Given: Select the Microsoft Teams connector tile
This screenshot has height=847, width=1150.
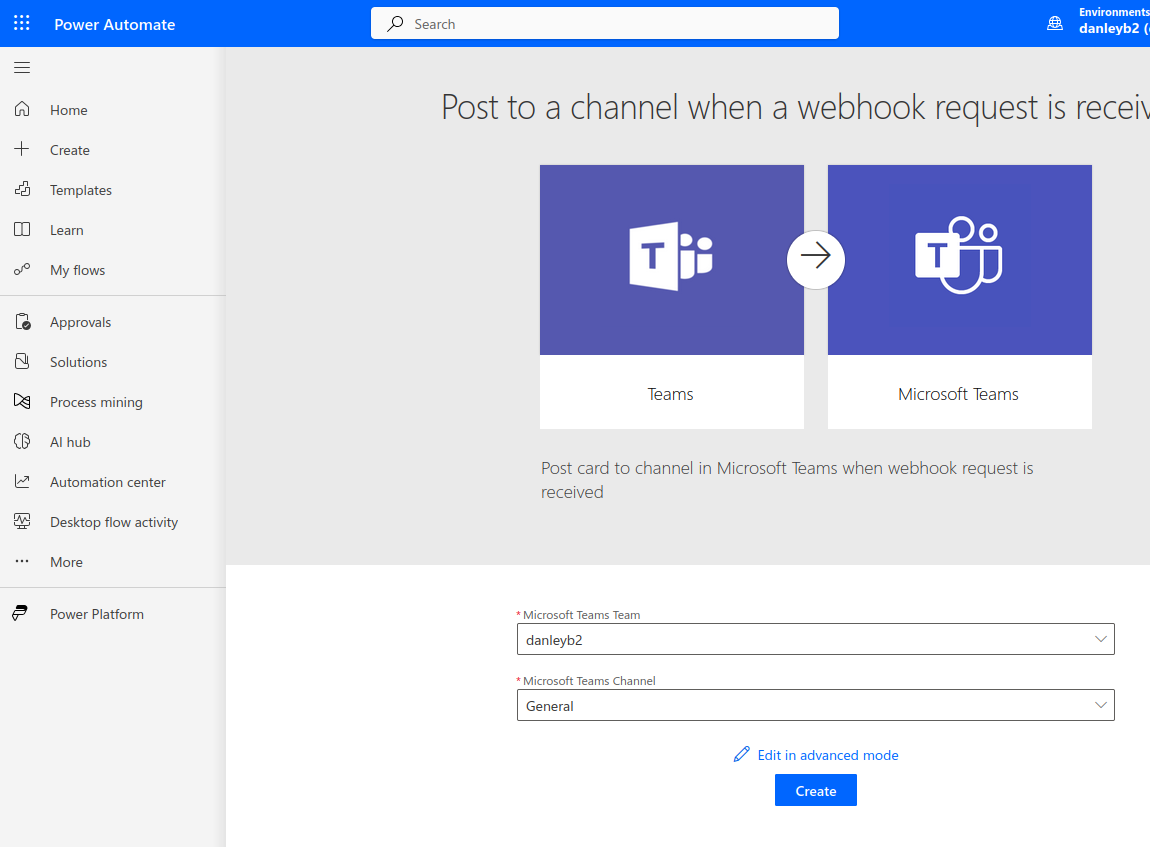Looking at the screenshot, I should 959,296.
